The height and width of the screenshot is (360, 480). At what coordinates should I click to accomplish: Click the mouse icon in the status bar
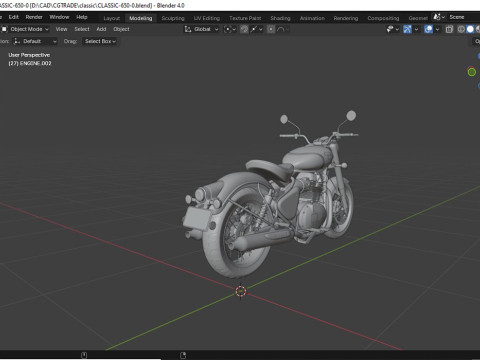coord(84,355)
